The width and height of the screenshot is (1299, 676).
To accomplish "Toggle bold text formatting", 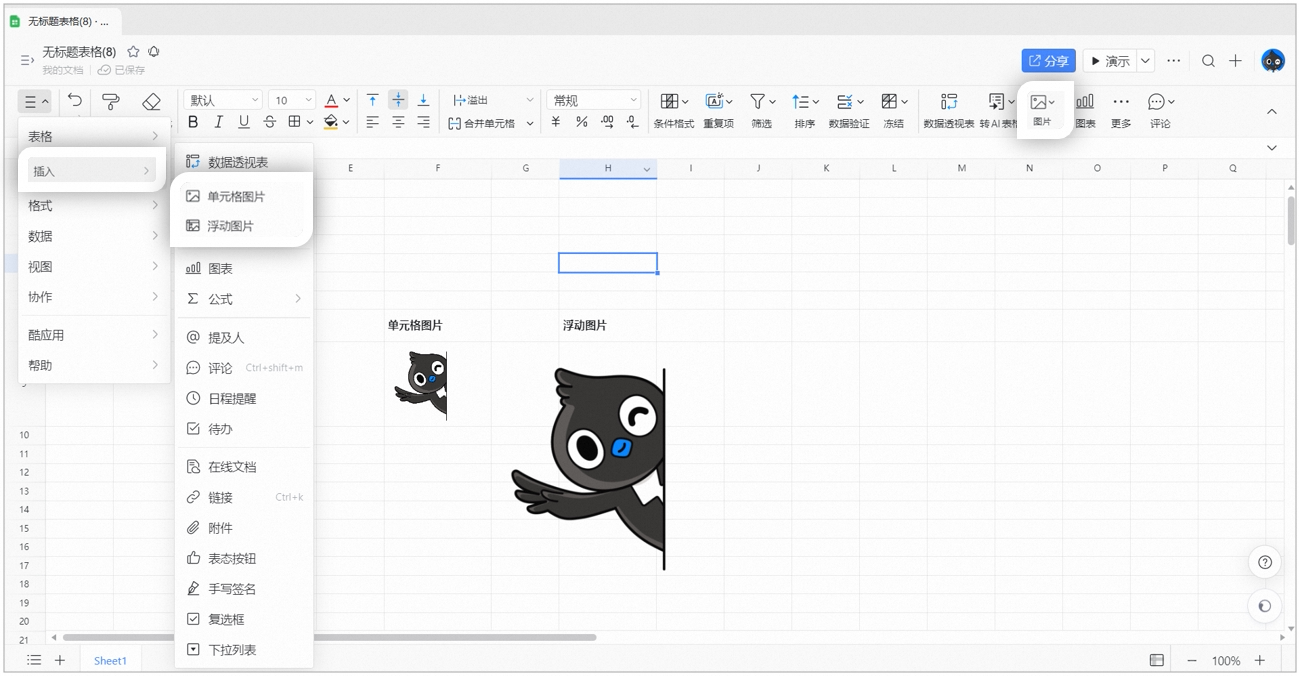I will click(193, 122).
